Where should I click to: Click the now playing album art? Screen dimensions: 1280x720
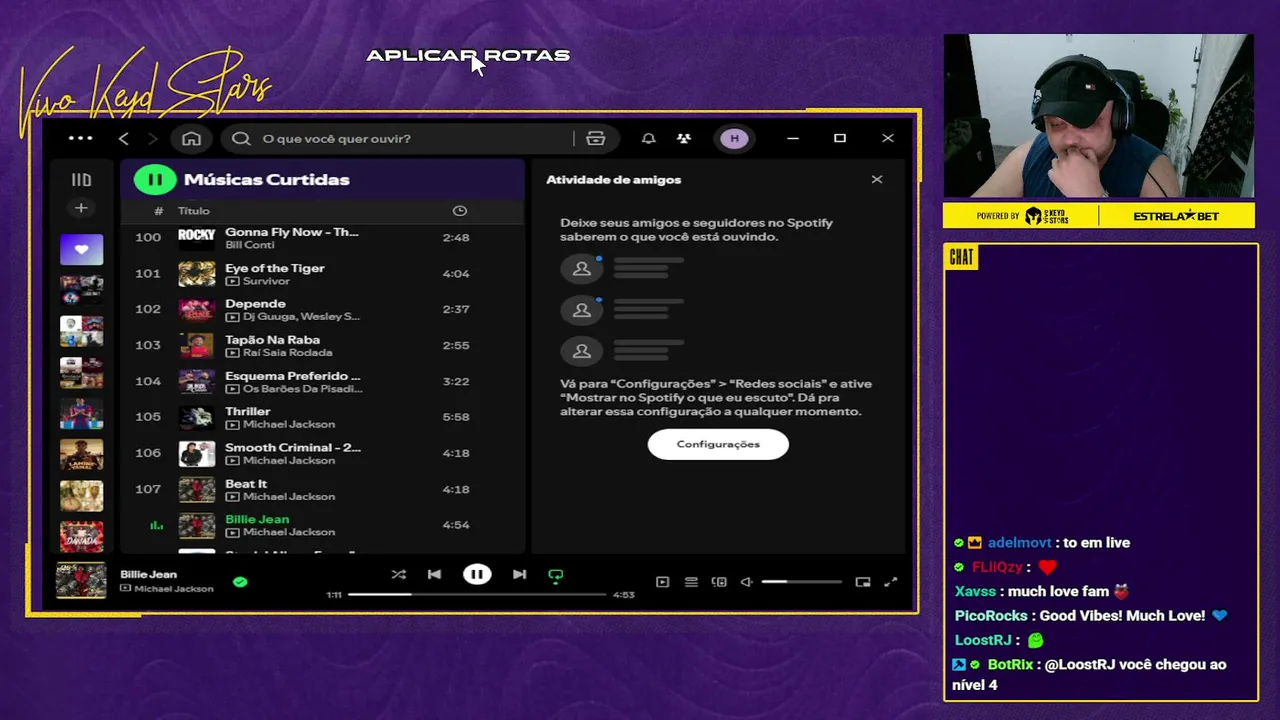click(81, 581)
